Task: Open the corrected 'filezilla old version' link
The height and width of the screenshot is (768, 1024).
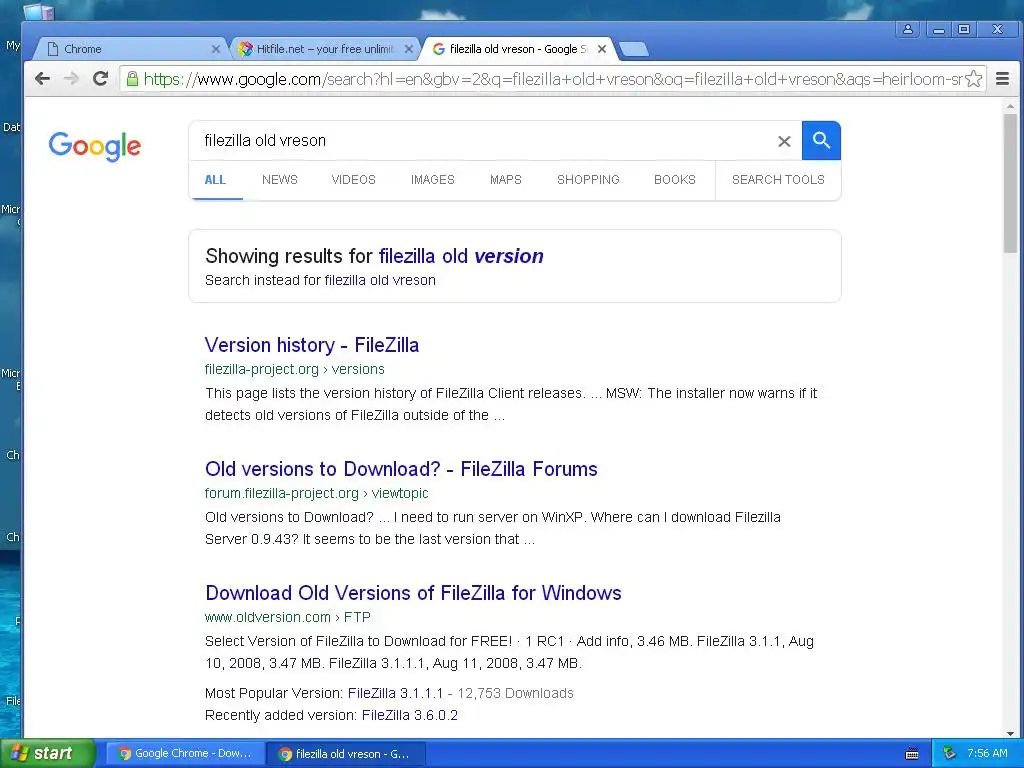Action: pyautogui.click(x=461, y=256)
